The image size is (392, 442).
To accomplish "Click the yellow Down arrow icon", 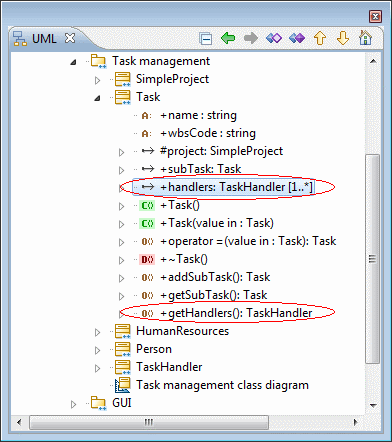I will point(343,38).
